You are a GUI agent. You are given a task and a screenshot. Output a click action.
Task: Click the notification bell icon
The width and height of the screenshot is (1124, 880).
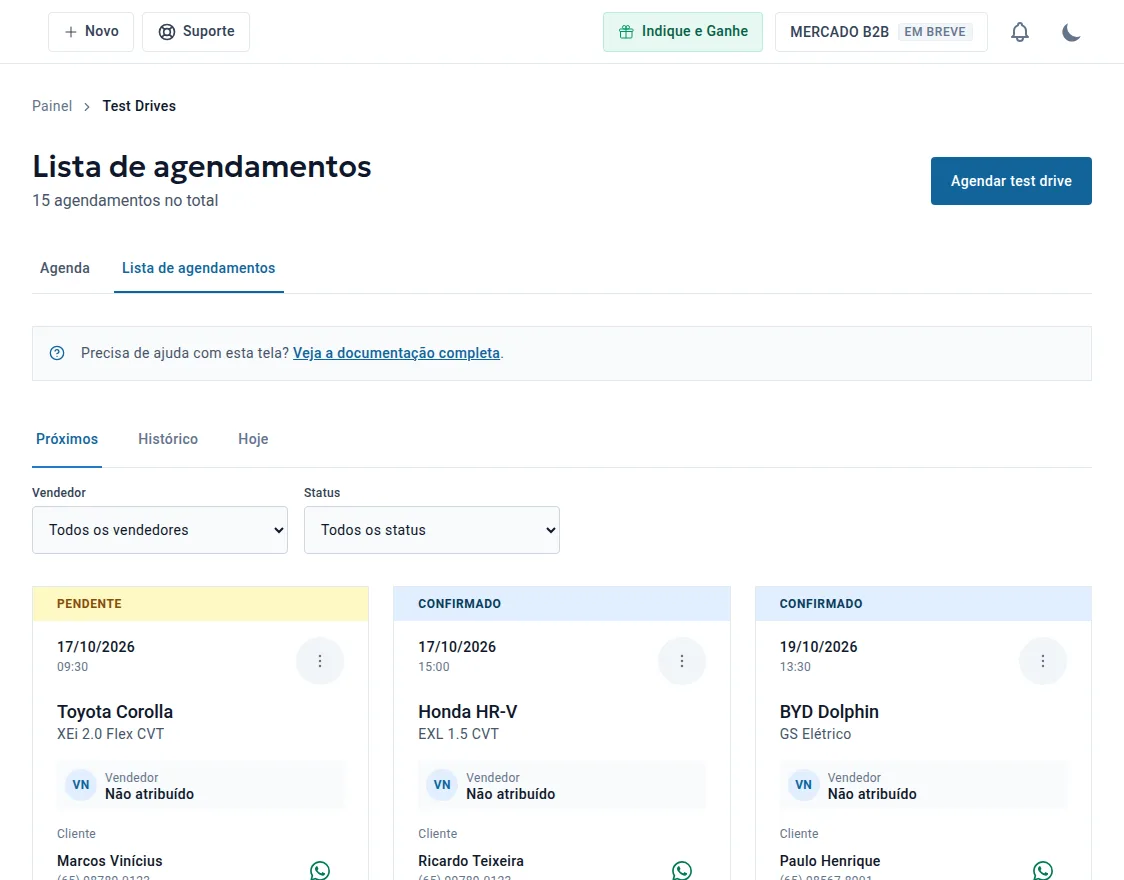(1019, 32)
